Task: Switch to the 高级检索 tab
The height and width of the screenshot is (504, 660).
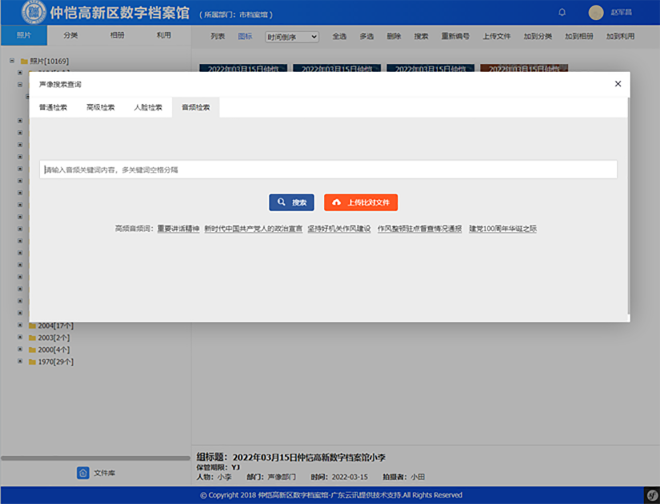Action: click(100, 107)
